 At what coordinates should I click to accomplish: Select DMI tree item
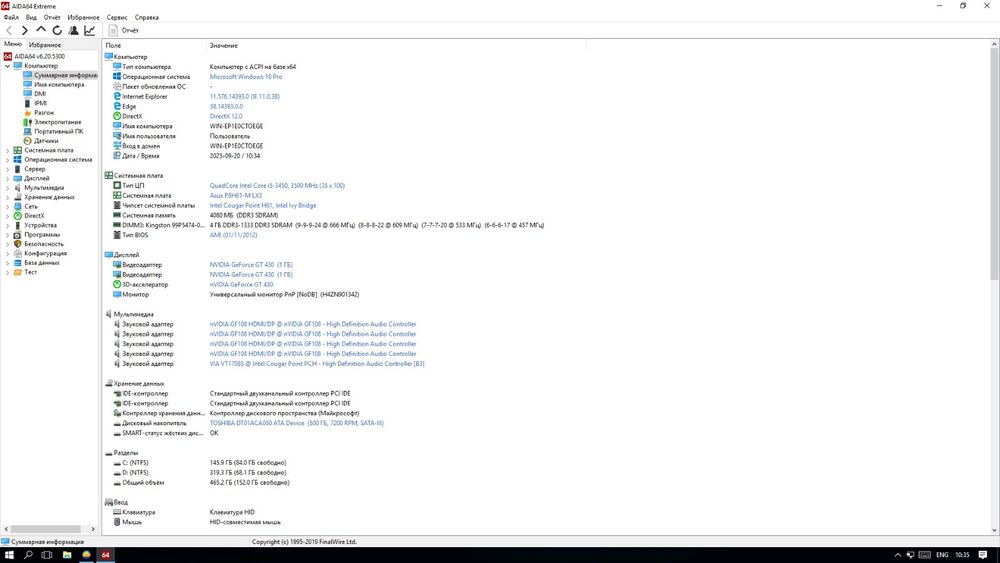point(40,94)
